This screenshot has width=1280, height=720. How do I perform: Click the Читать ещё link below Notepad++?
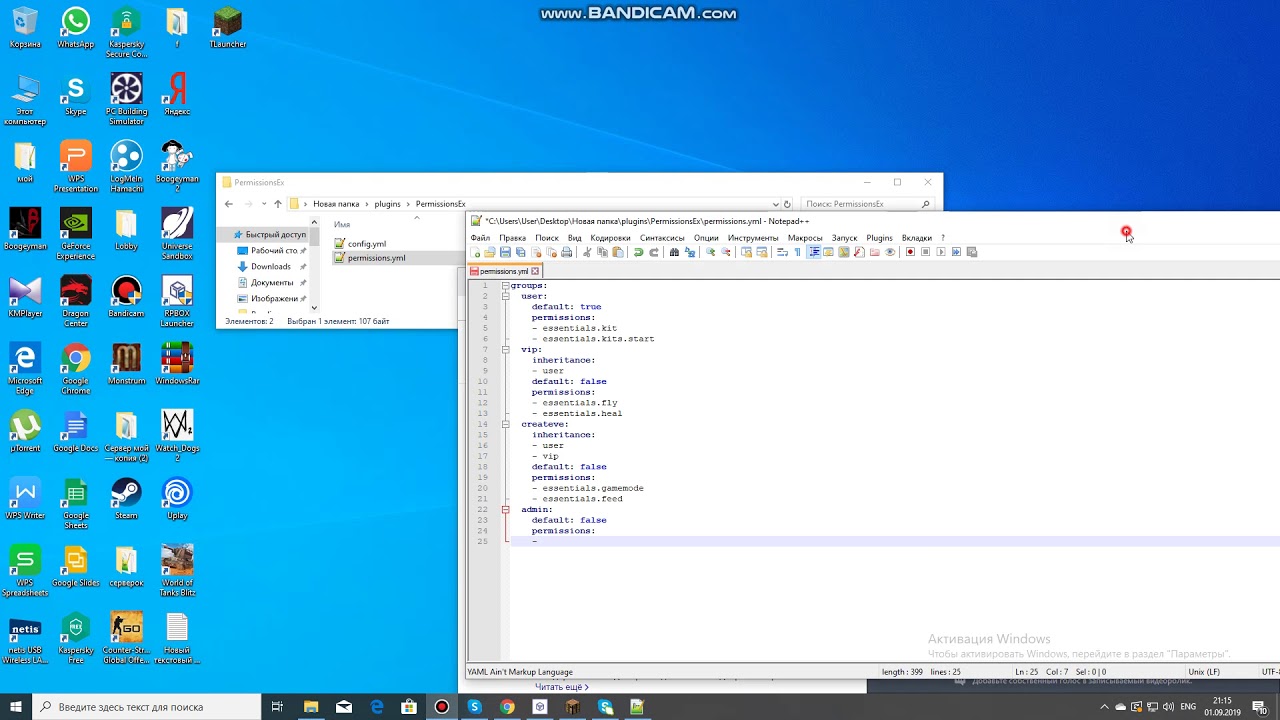(x=562, y=687)
